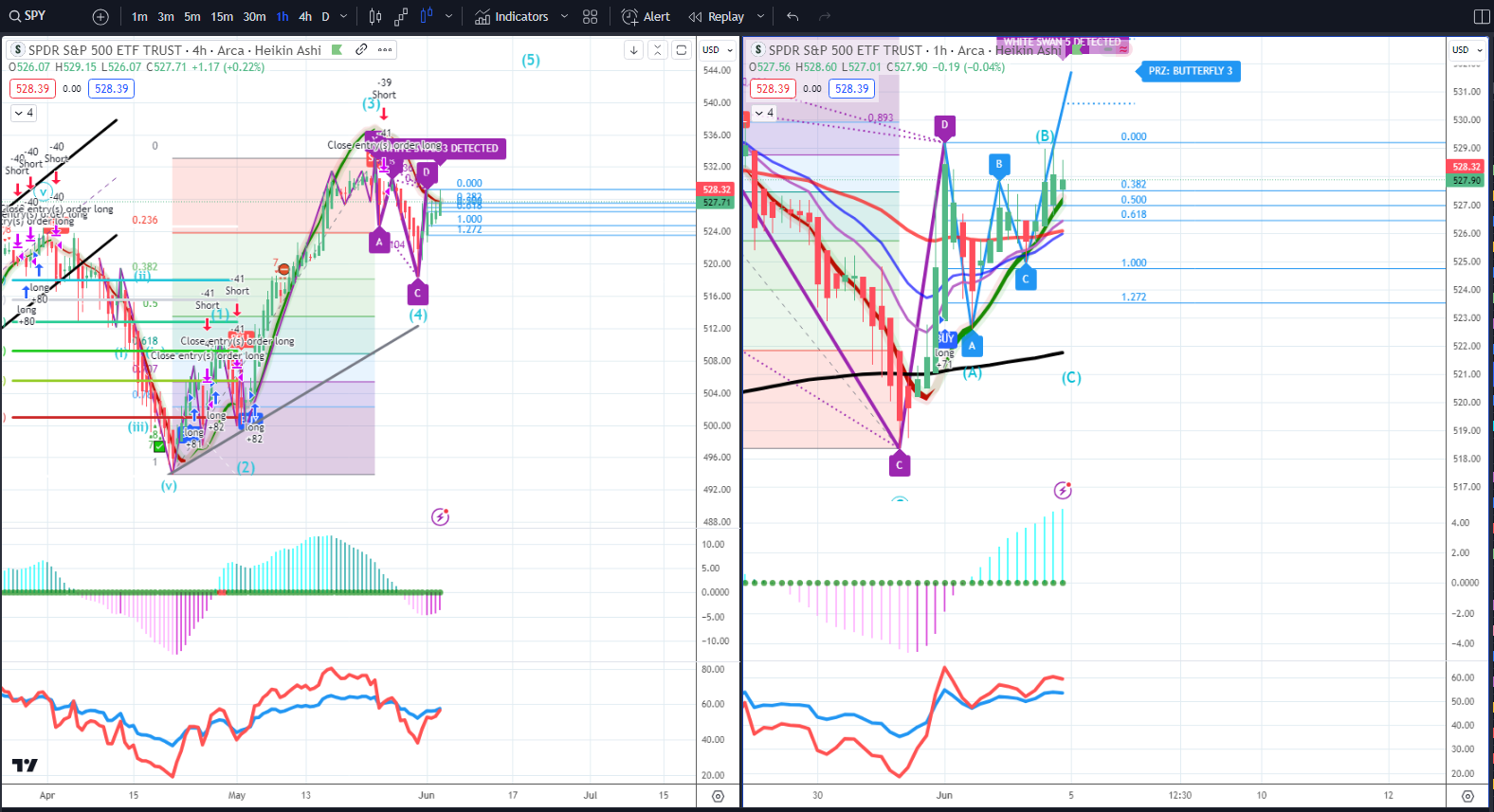Image resolution: width=1494 pixels, height=812 pixels.
Task: Click the (4) wave label on the 4h chart
Action: (x=418, y=316)
